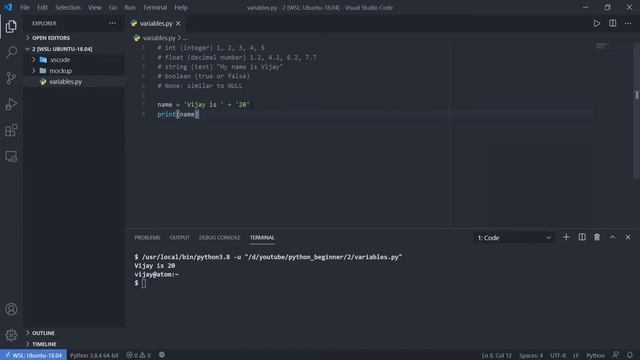This screenshot has height=360, width=640.
Task: Switch to the Debug Console tab
Action: (220, 238)
